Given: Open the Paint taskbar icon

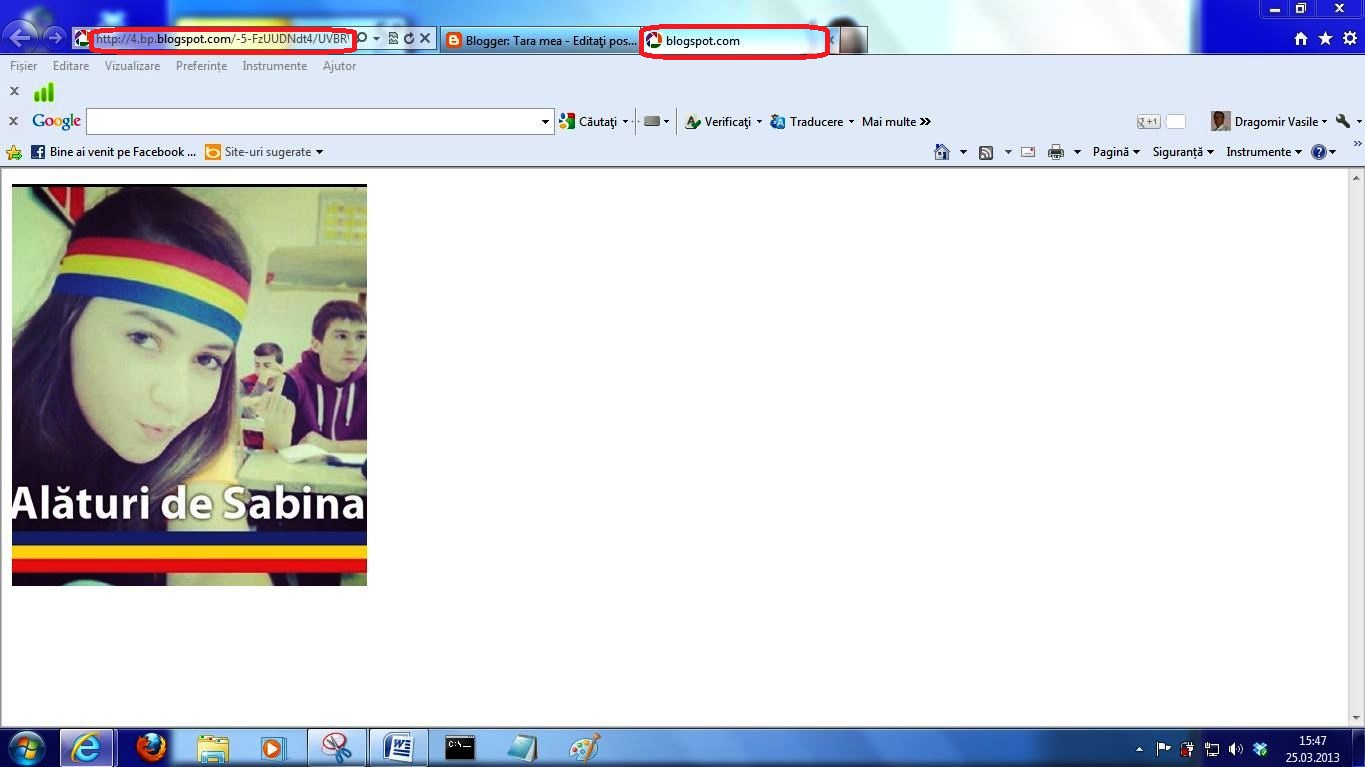Looking at the screenshot, I should click(x=584, y=748).
